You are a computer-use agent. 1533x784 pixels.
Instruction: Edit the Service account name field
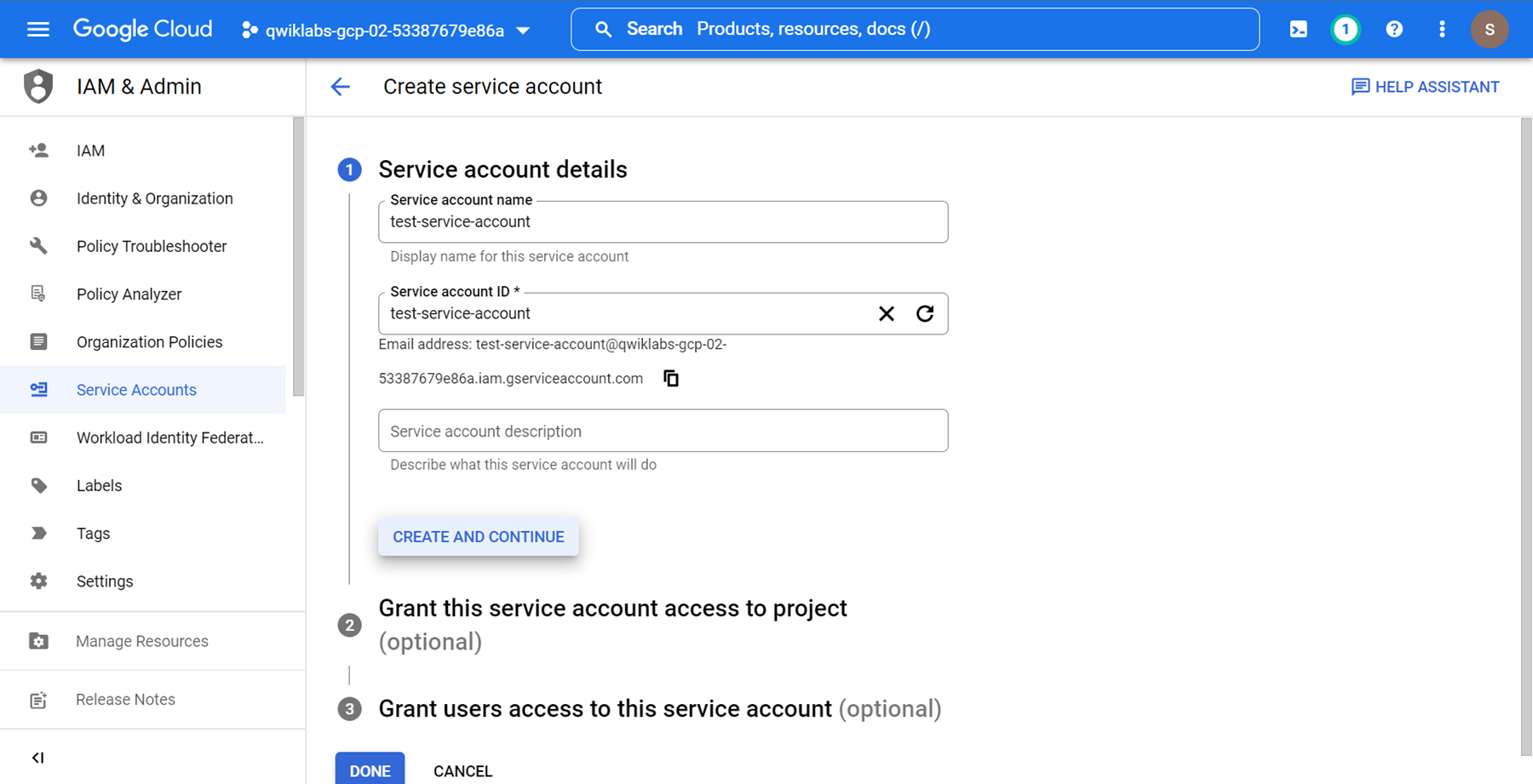tap(663, 222)
